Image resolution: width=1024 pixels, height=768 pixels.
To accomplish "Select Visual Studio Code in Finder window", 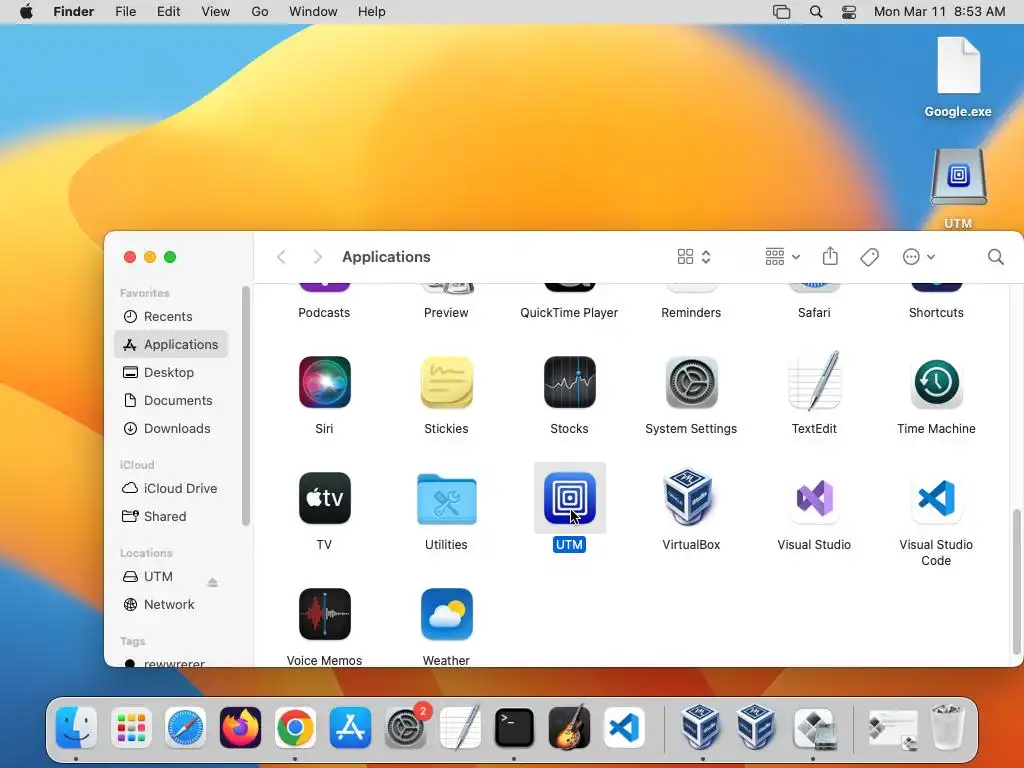I will click(936, 498).
